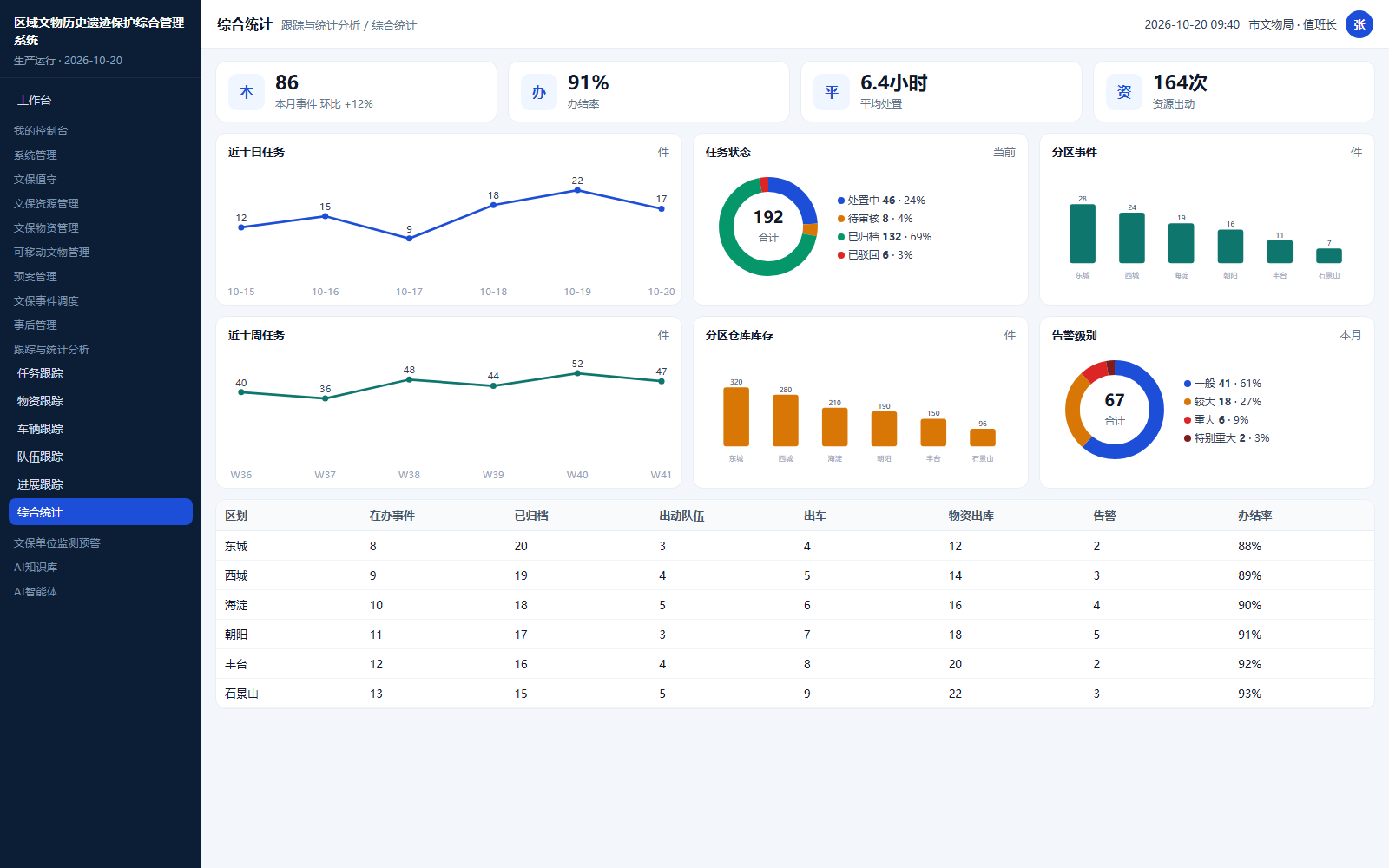Click the 处置中 legend entry in 任务状态
The height and width of the screenshot is (868, 1389).
pyautogui.click(x=881, y=201)
